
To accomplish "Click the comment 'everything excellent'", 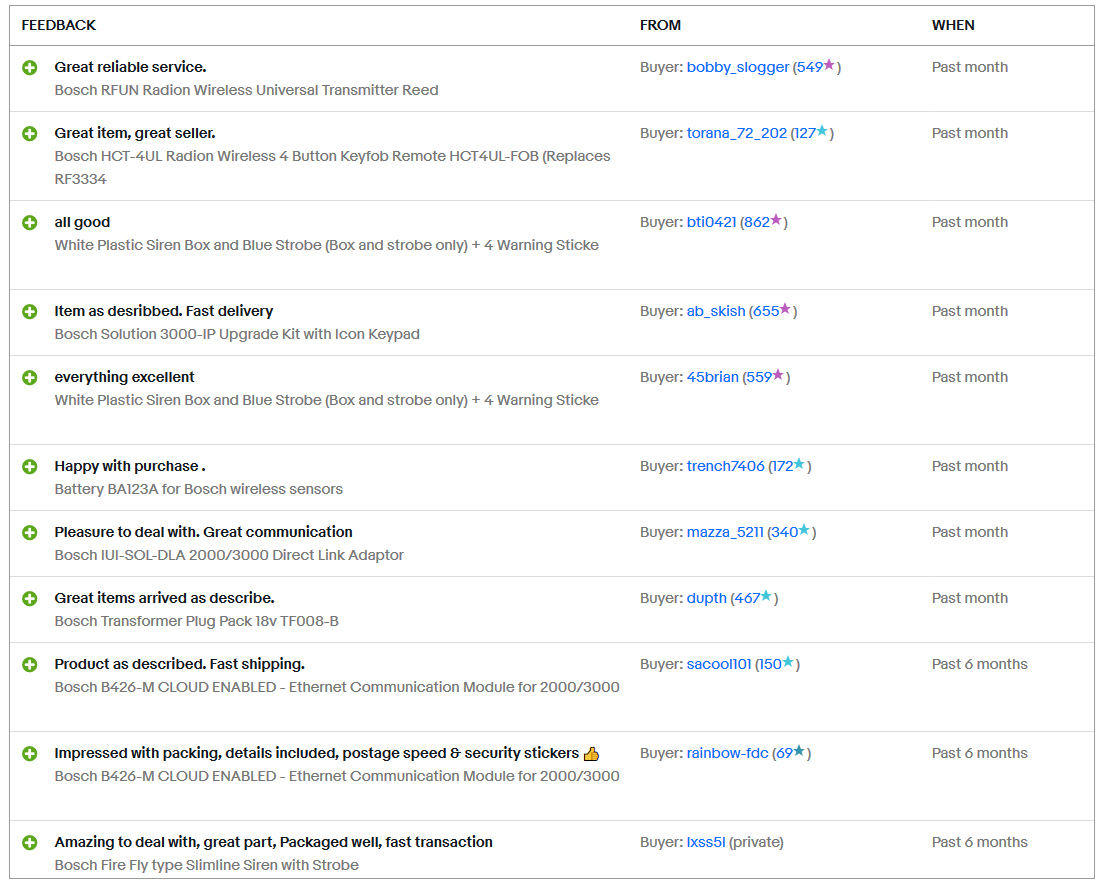I will coord(124,377).
